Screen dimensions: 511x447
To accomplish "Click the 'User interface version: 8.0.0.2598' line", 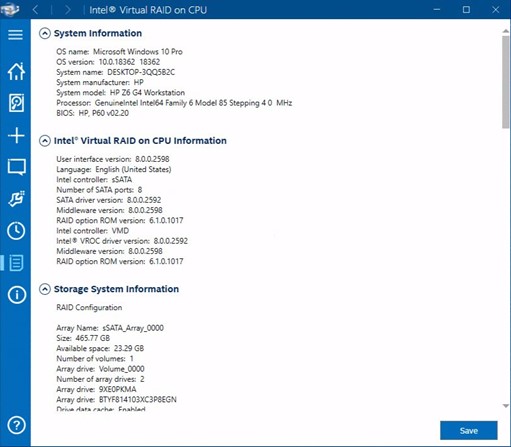I will [x=113, y=159].
